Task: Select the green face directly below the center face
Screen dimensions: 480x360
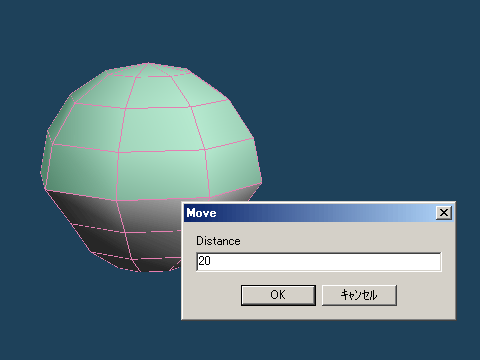Action: click(x=162, y=175)
